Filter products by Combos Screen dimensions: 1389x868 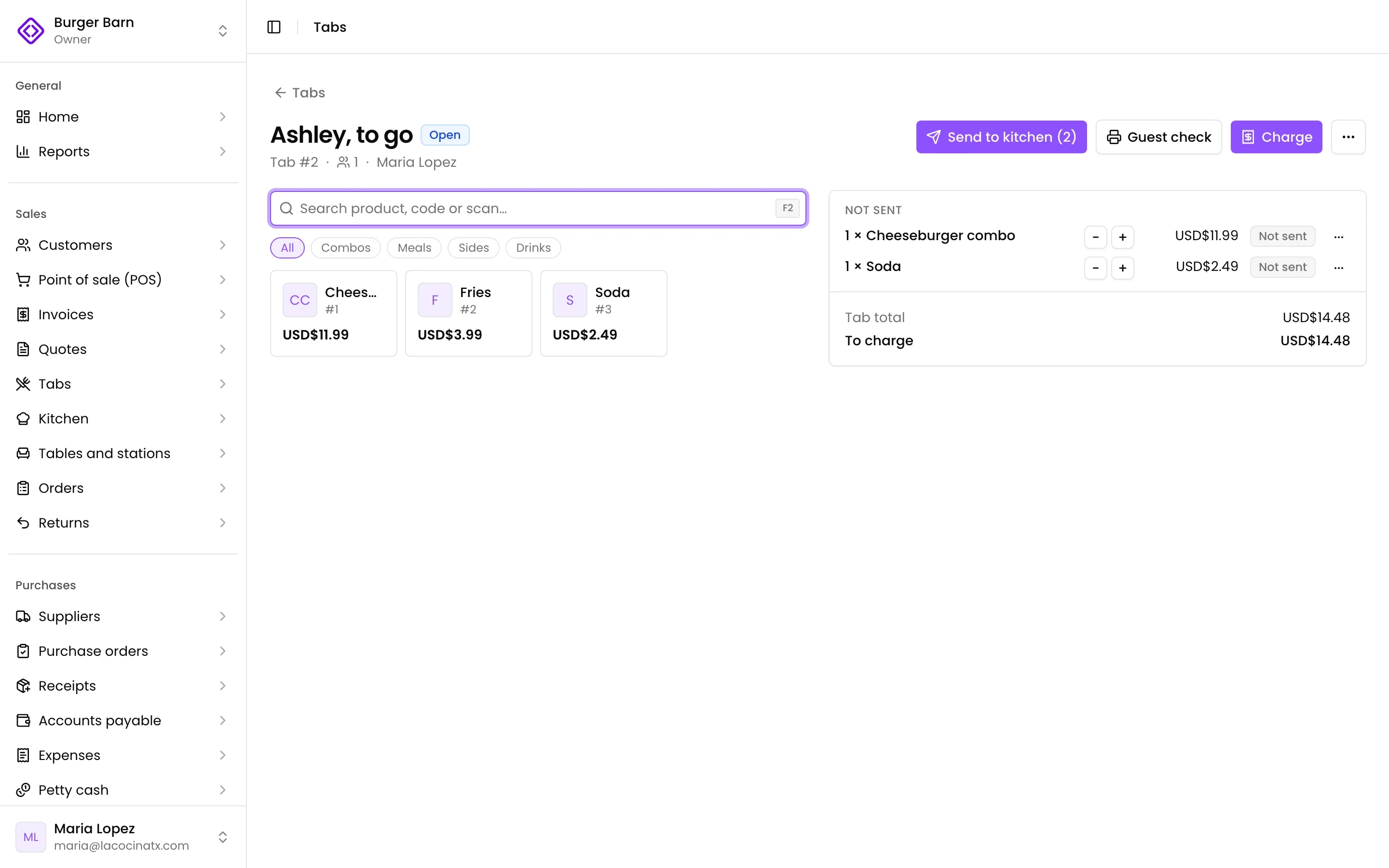pyautogui.click(x=345, y=248)
